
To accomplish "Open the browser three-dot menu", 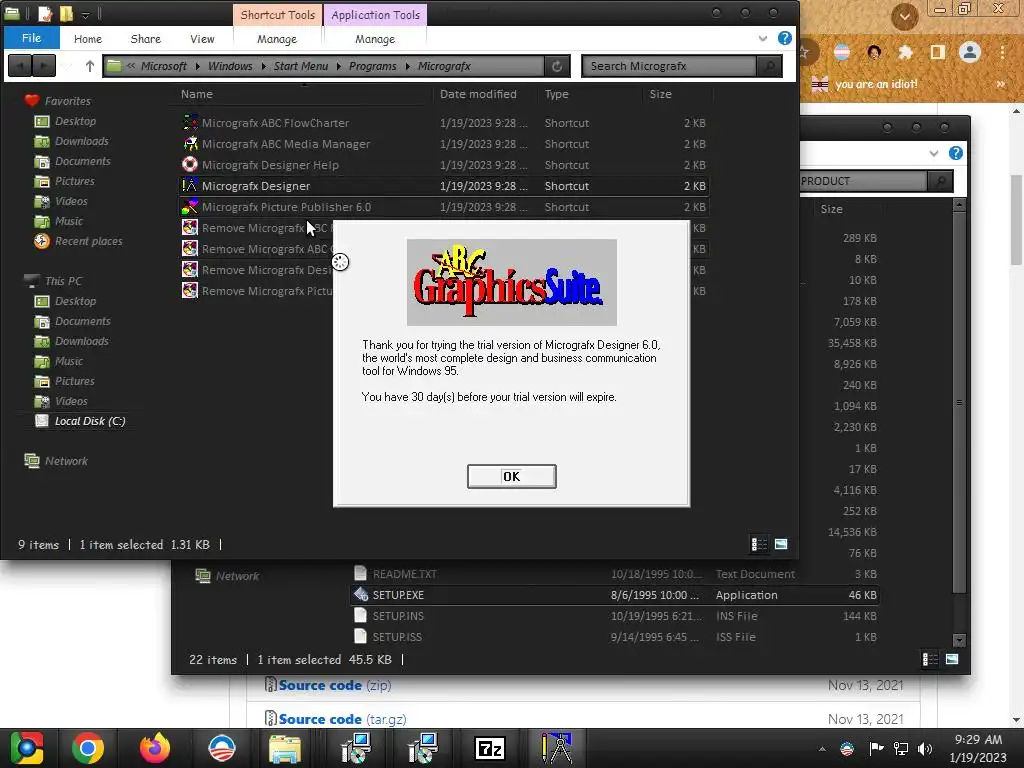I will point(1002,52).
